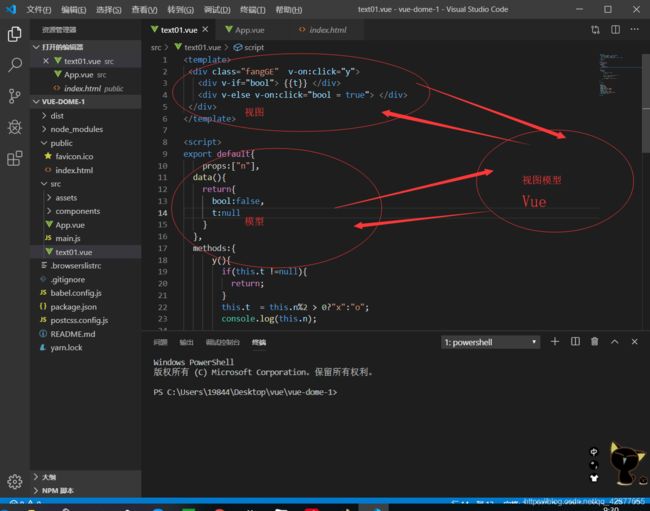Open babel.config.js file
This screenshot has width=650, height=511.
click(x=86, y=293)
